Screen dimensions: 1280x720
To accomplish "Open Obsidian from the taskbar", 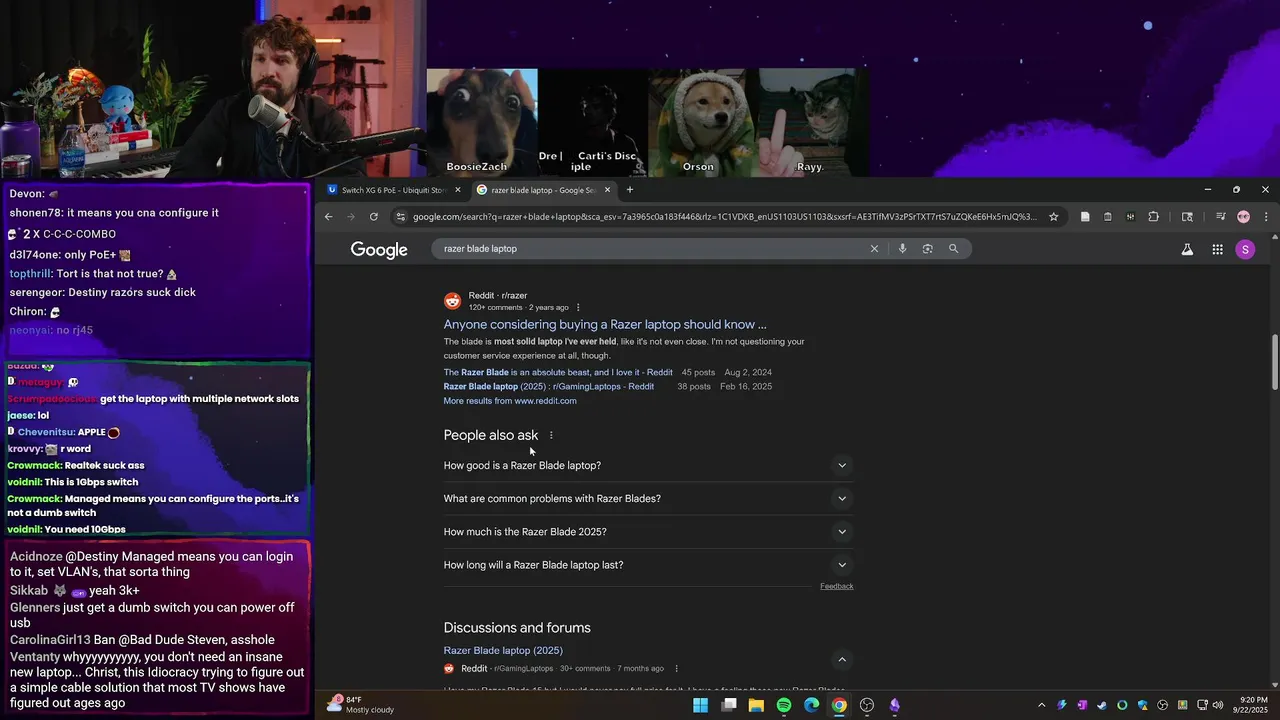I will coord(895,705).
